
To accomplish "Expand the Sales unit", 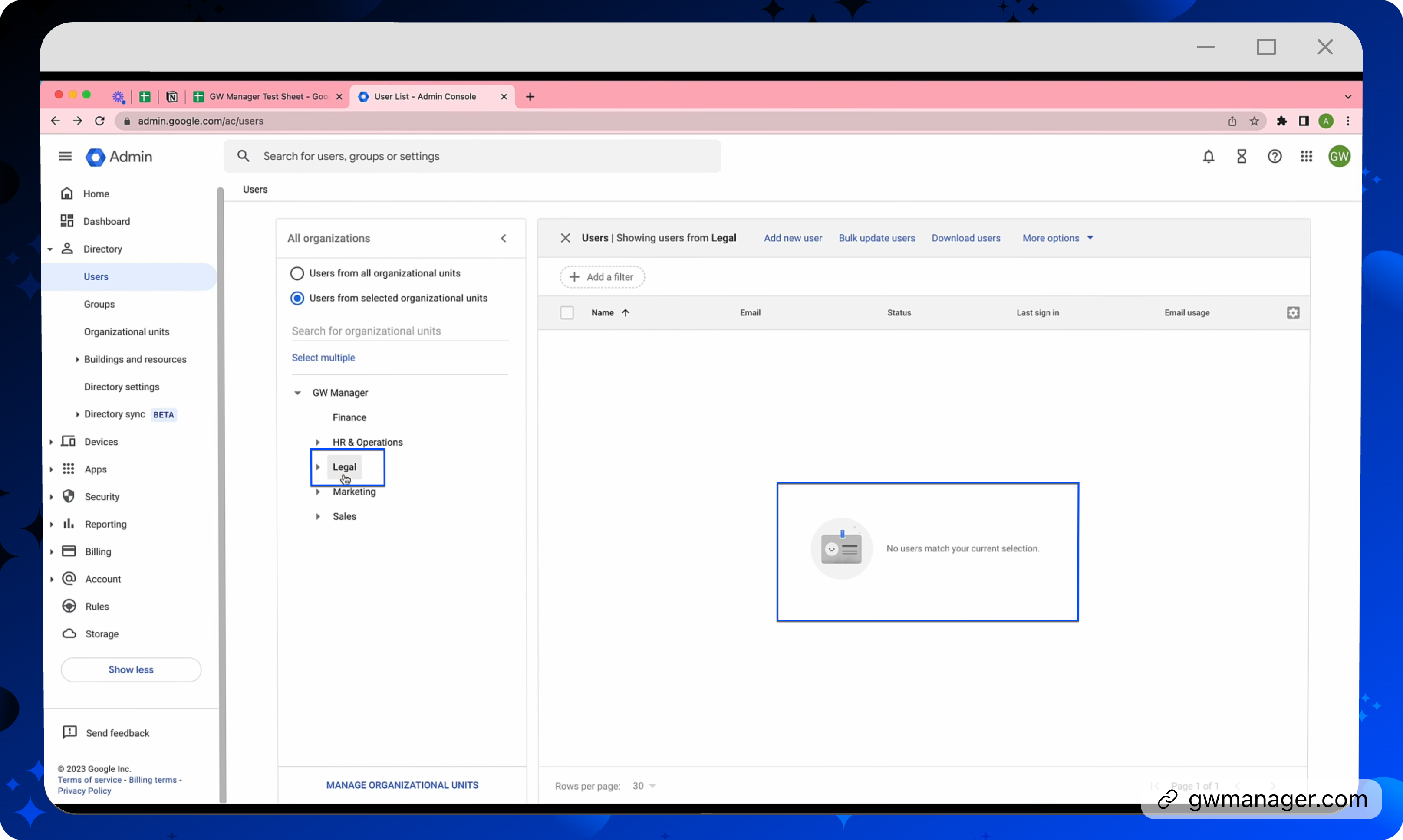I will [x=318, y=516].
